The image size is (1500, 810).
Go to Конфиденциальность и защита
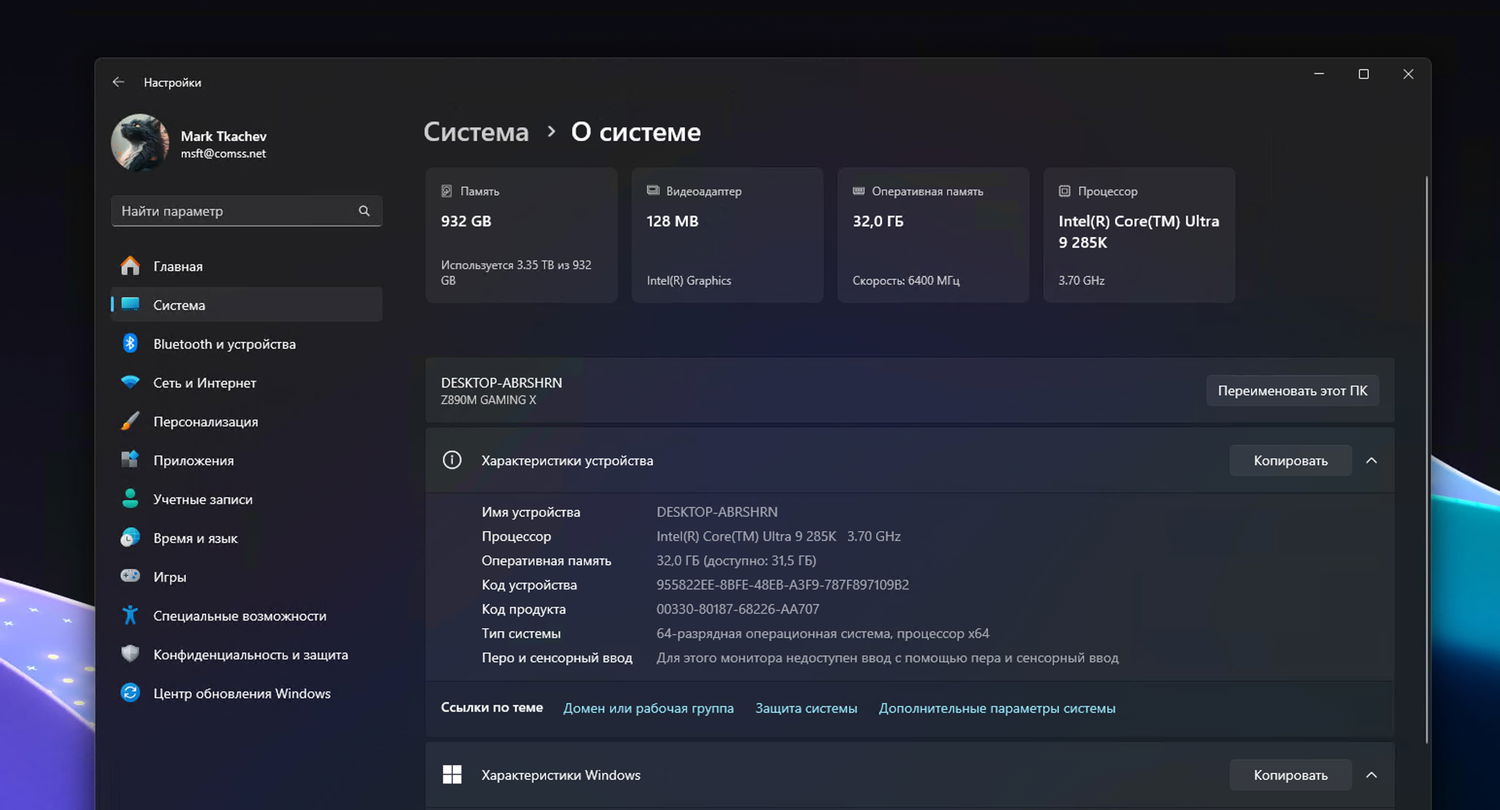[x=246, y=655]
